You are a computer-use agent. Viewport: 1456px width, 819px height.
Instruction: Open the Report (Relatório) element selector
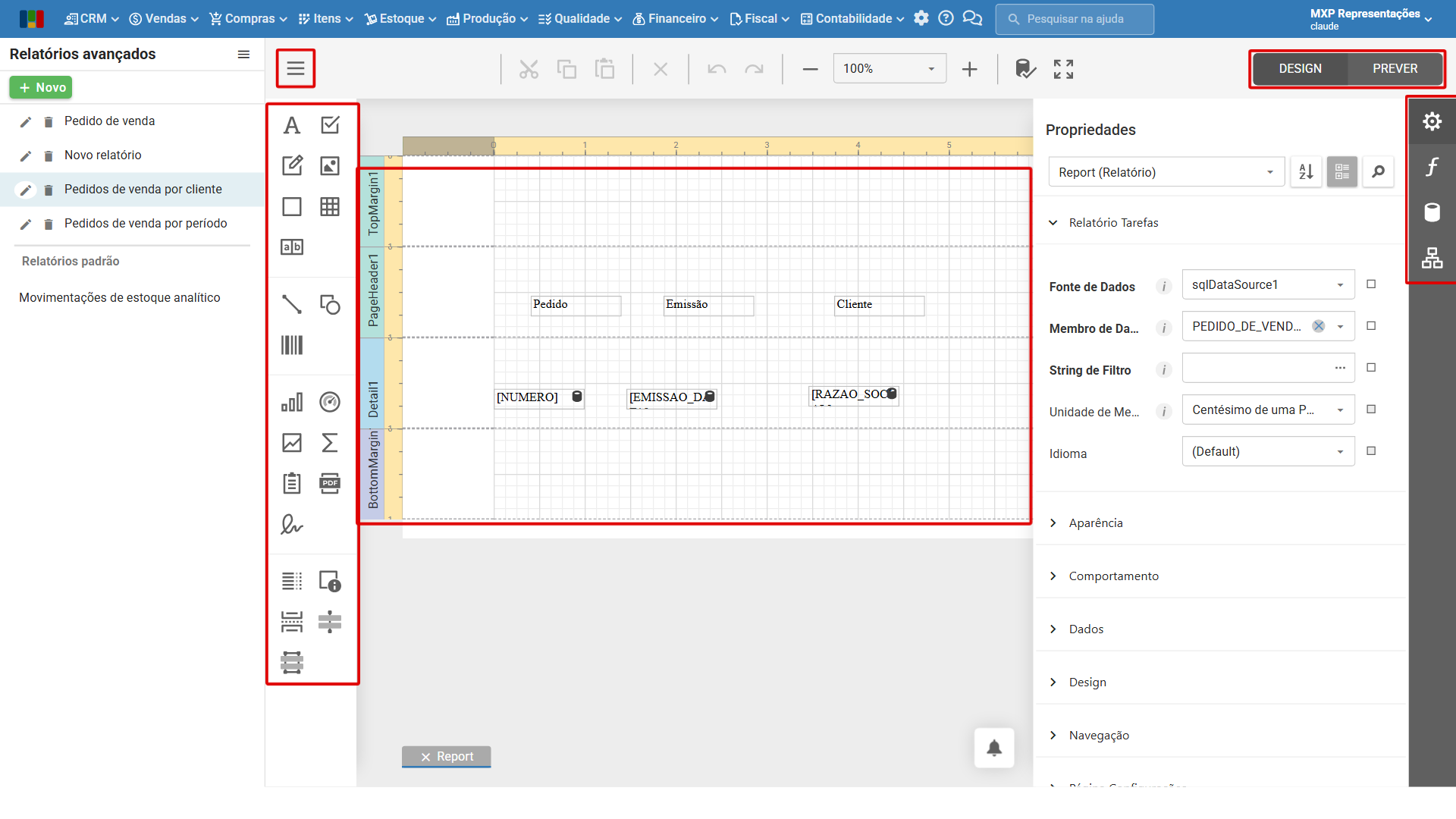point(1166,172)
